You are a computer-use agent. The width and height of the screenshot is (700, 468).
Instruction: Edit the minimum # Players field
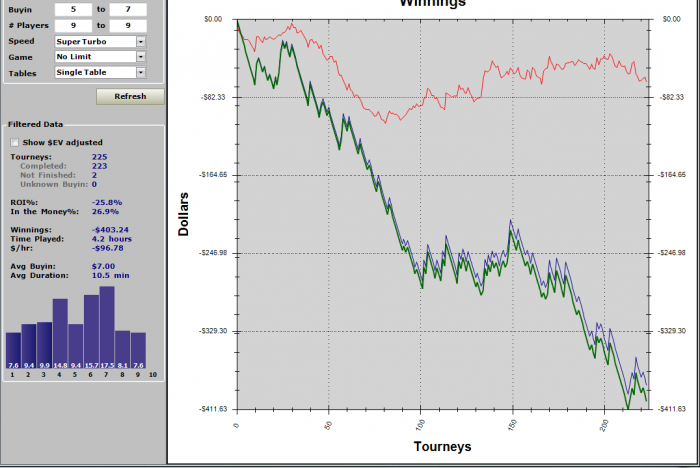click(74, 25)
